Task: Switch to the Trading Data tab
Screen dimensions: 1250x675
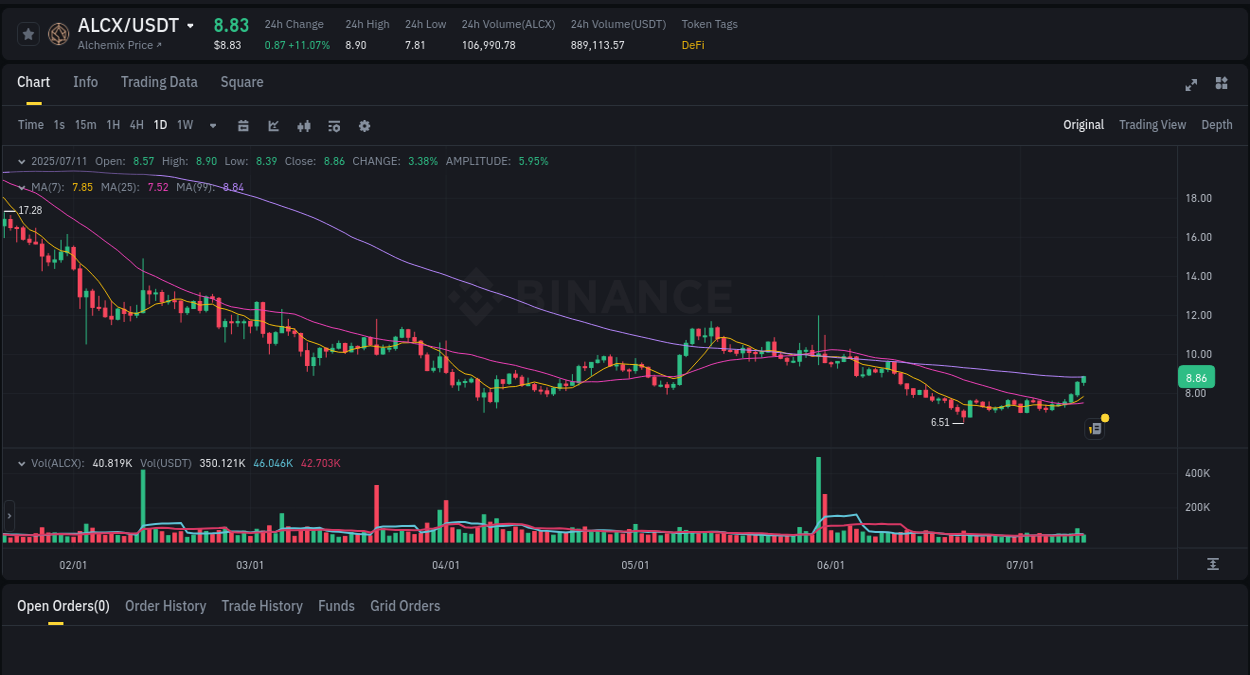Action: click(159, 82)
